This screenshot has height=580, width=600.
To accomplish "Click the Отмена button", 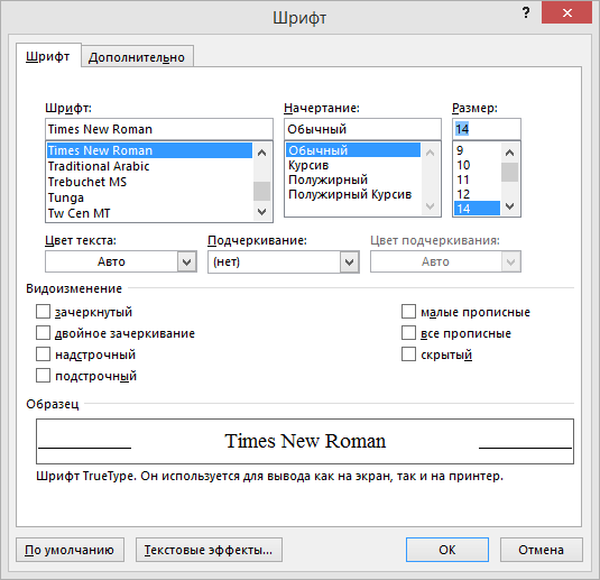I will (x=539, y=549).
